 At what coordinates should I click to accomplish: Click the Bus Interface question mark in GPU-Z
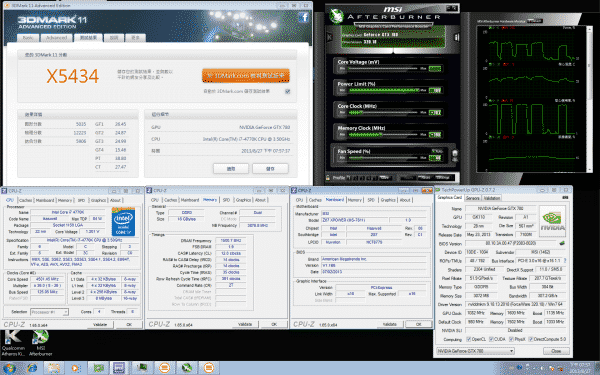[565, 261]
